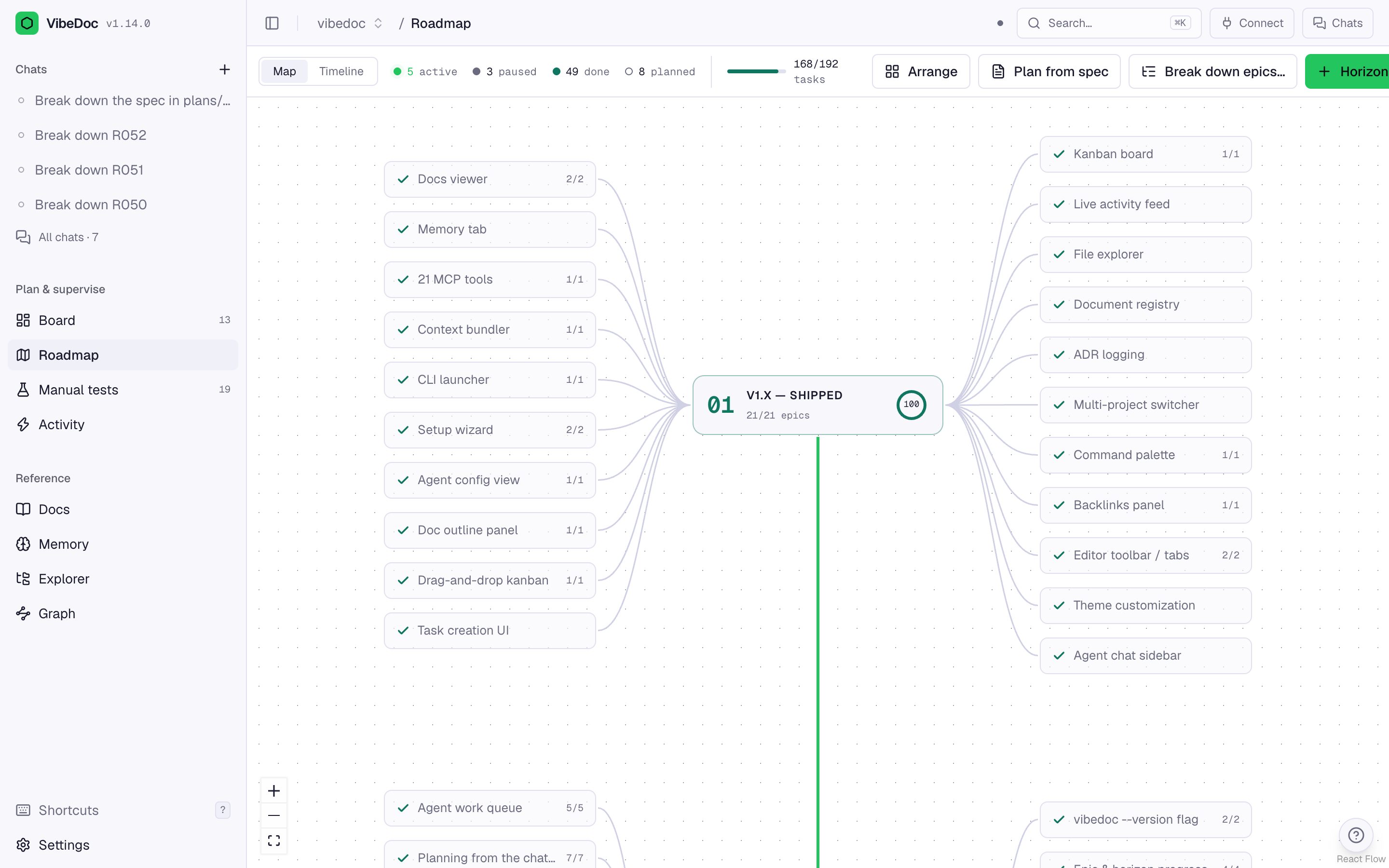The image size is (1389, 868).
Task: Open the Memory reference page
Action: [x=123, y=544]
